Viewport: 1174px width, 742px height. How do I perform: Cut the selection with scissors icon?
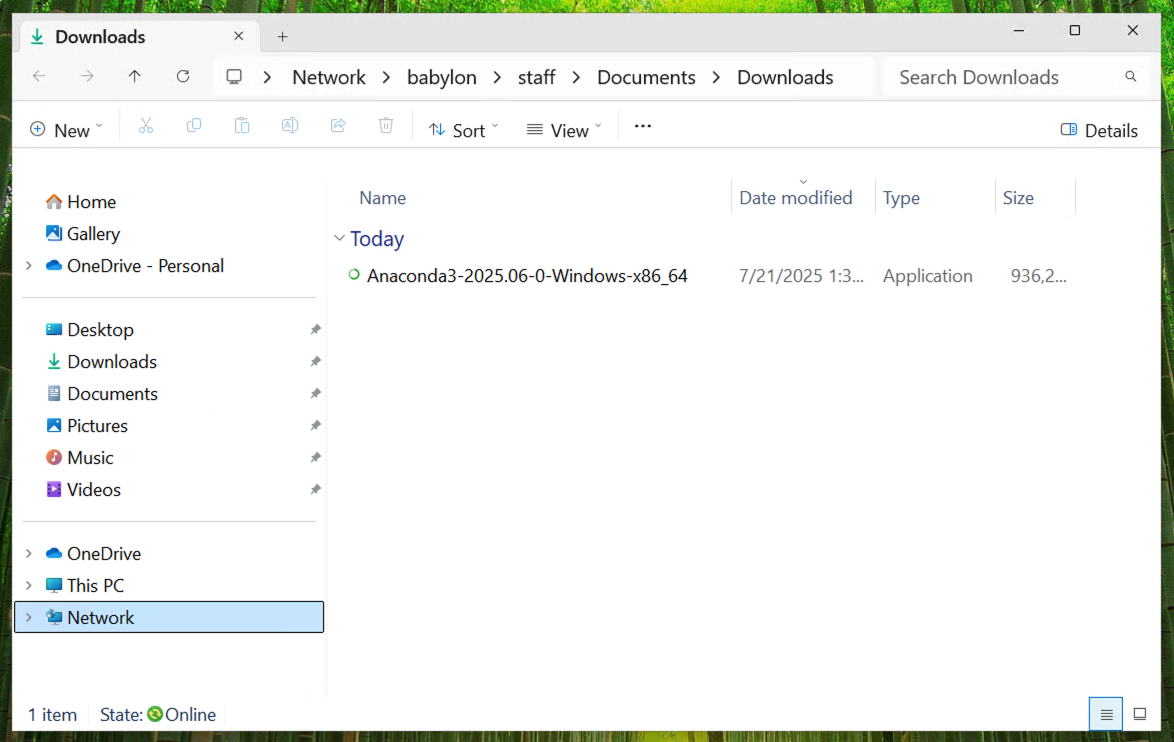coord(146,126)
